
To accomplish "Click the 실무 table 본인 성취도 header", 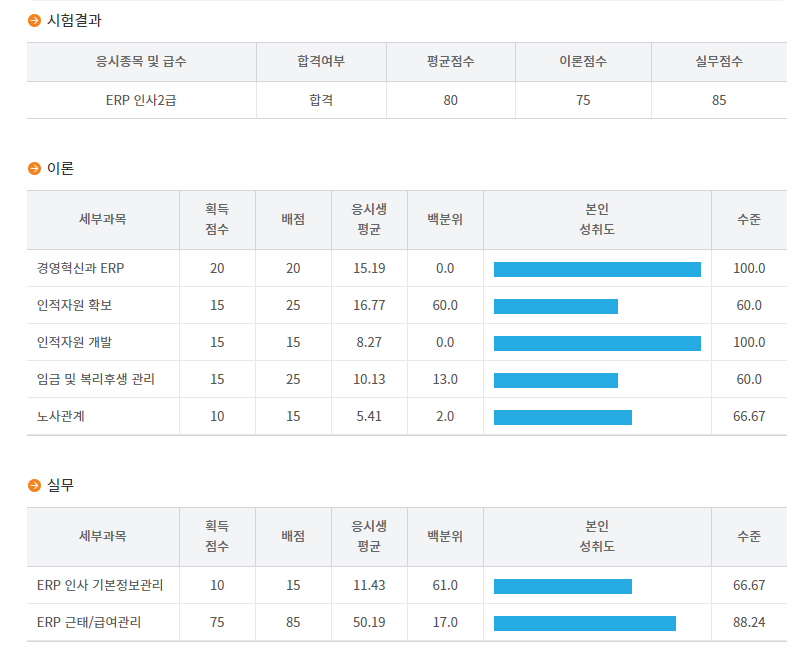I will [597, 536].
